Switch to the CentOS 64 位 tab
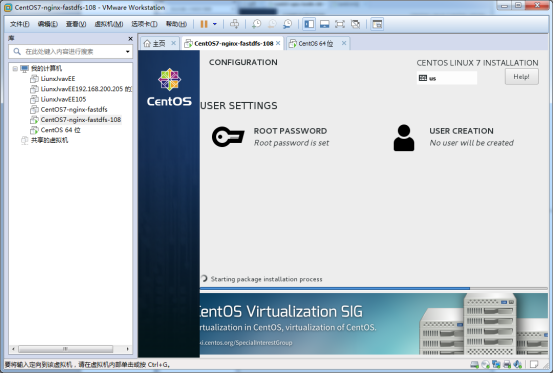The height and width of the screenshot is (373, 553). [316, 43]
